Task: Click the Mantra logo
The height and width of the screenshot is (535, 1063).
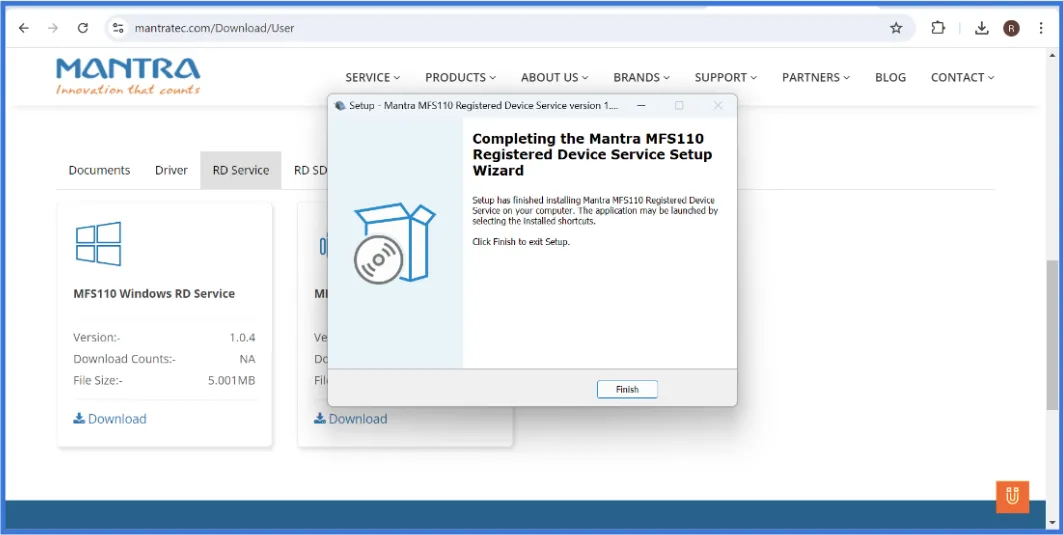Action: point(128,76)
